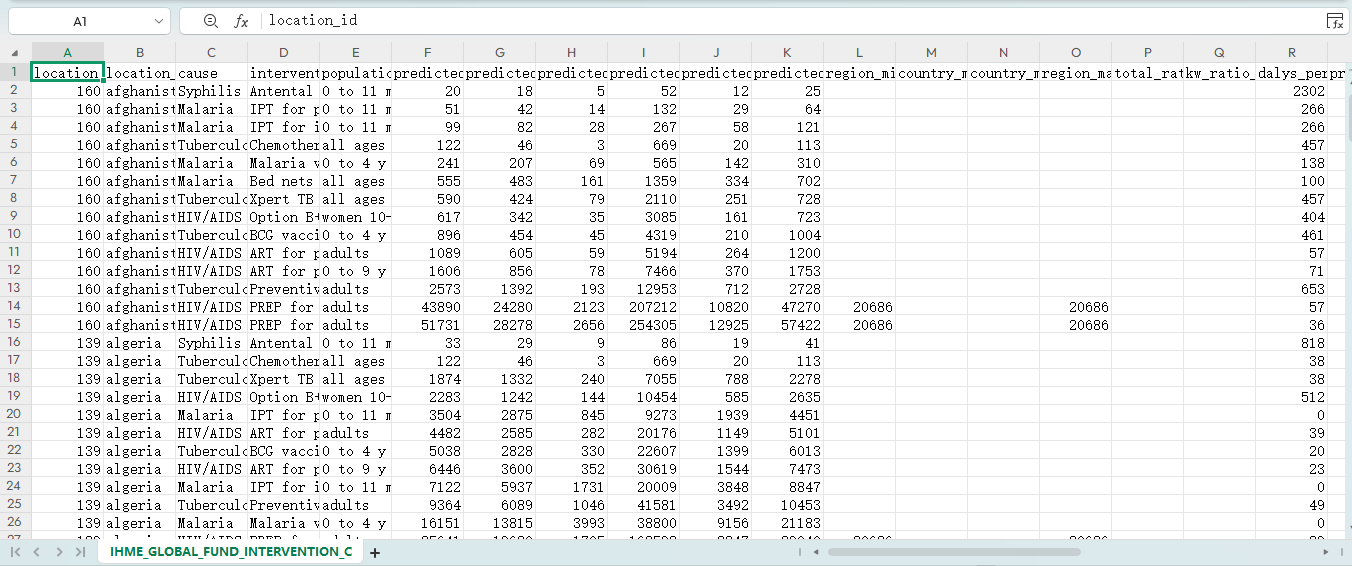
Task: Click 'women 10-' cell in row 9
Action: [x=355, y=216]
